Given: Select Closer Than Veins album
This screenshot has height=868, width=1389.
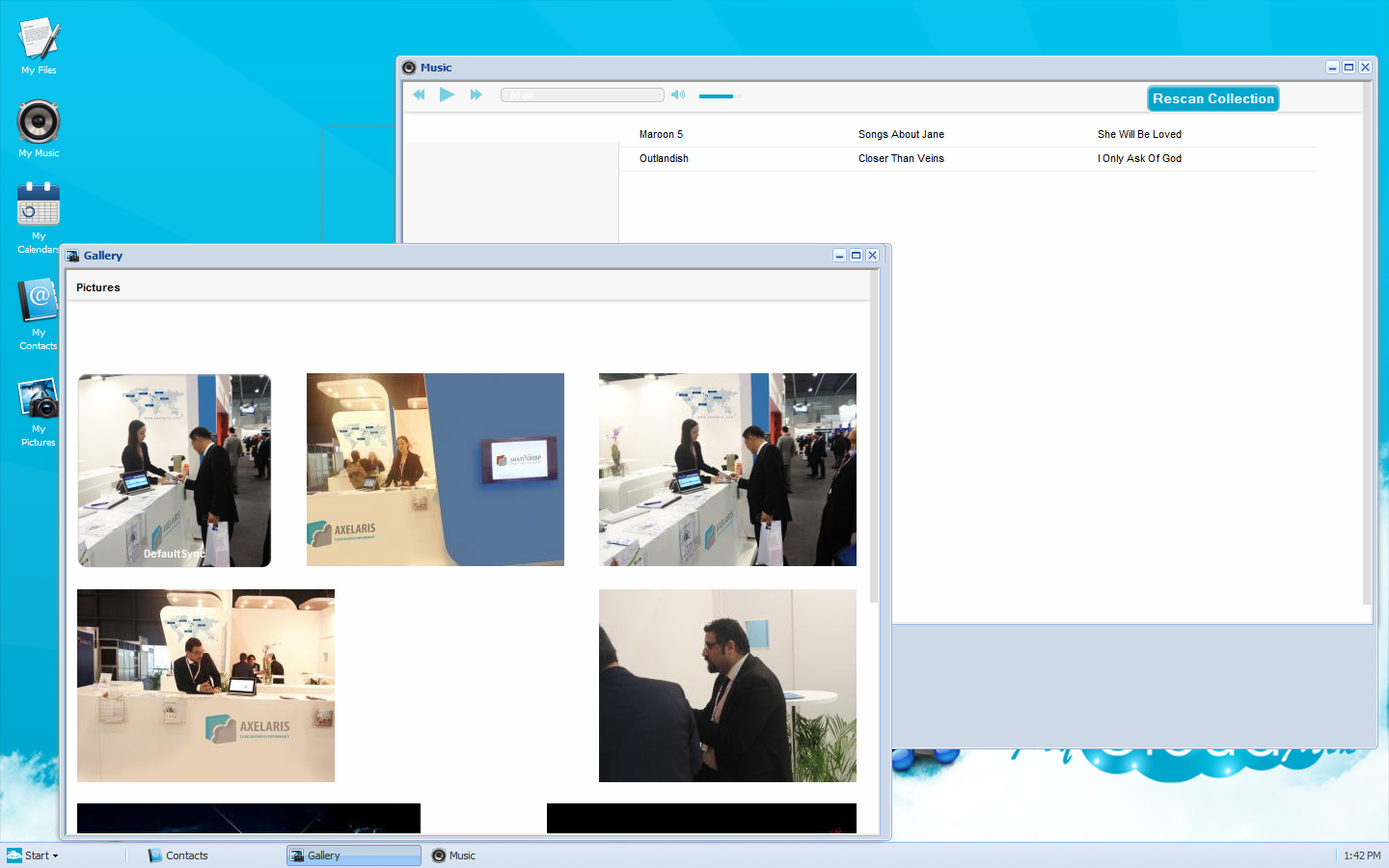Looking at the screenshot, I should [901, 158].
